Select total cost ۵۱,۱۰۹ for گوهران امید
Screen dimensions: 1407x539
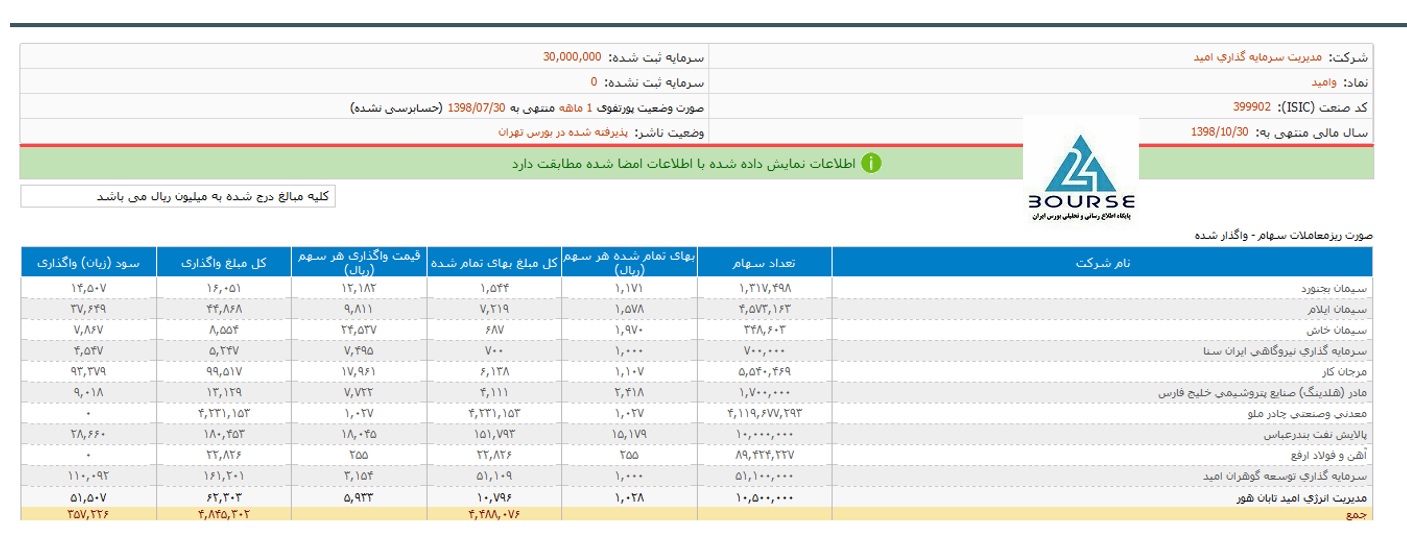[494, 477]
